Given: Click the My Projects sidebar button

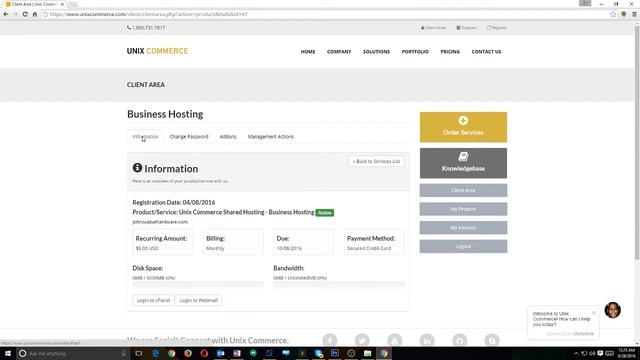Looking at the screenshot, I should (x=463, y=209).
